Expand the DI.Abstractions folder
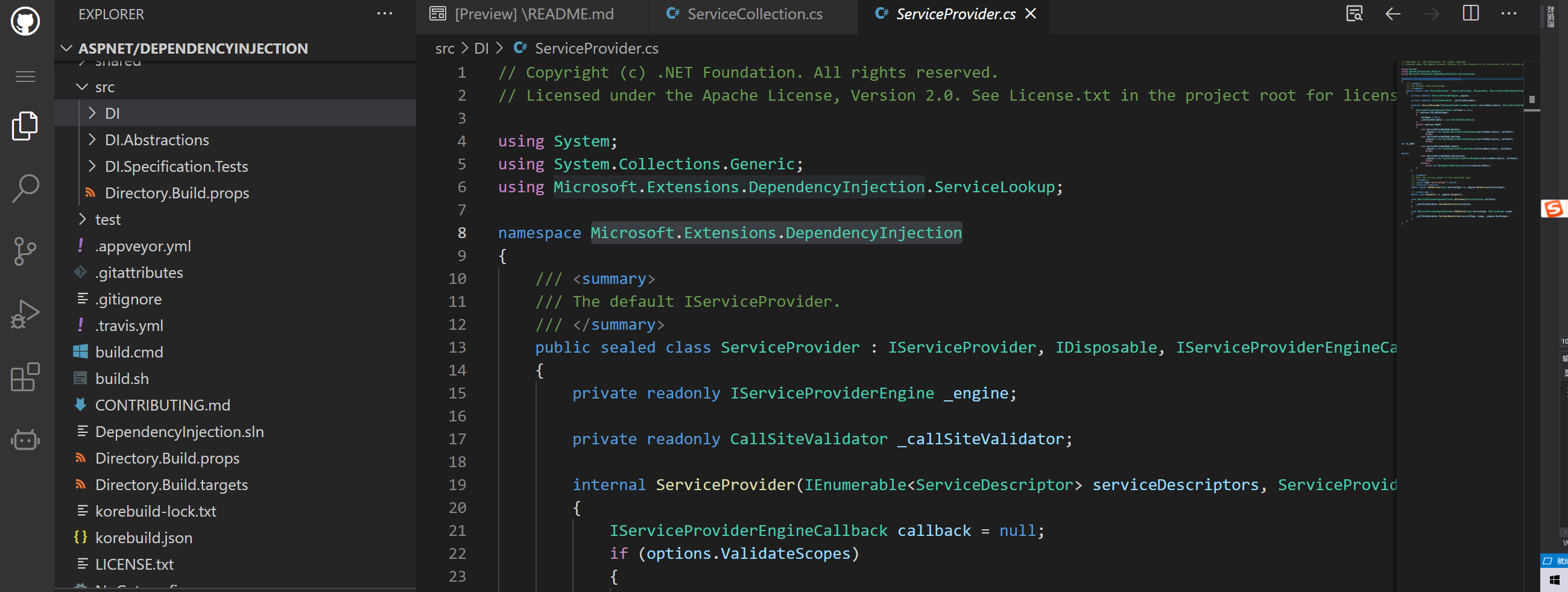 (92, 140)
